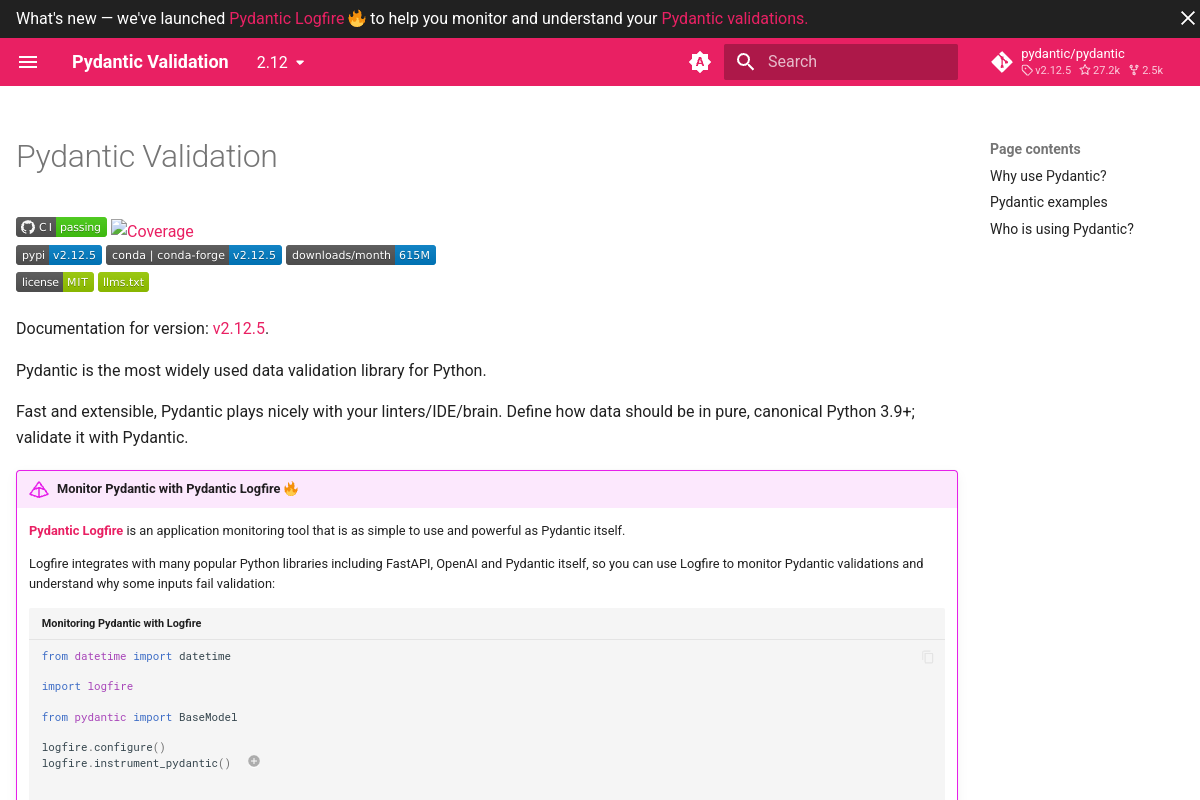1200x800 pixels.
Task: Copy the Logfire code snippet to clipboard
Action: click(928, 657)
